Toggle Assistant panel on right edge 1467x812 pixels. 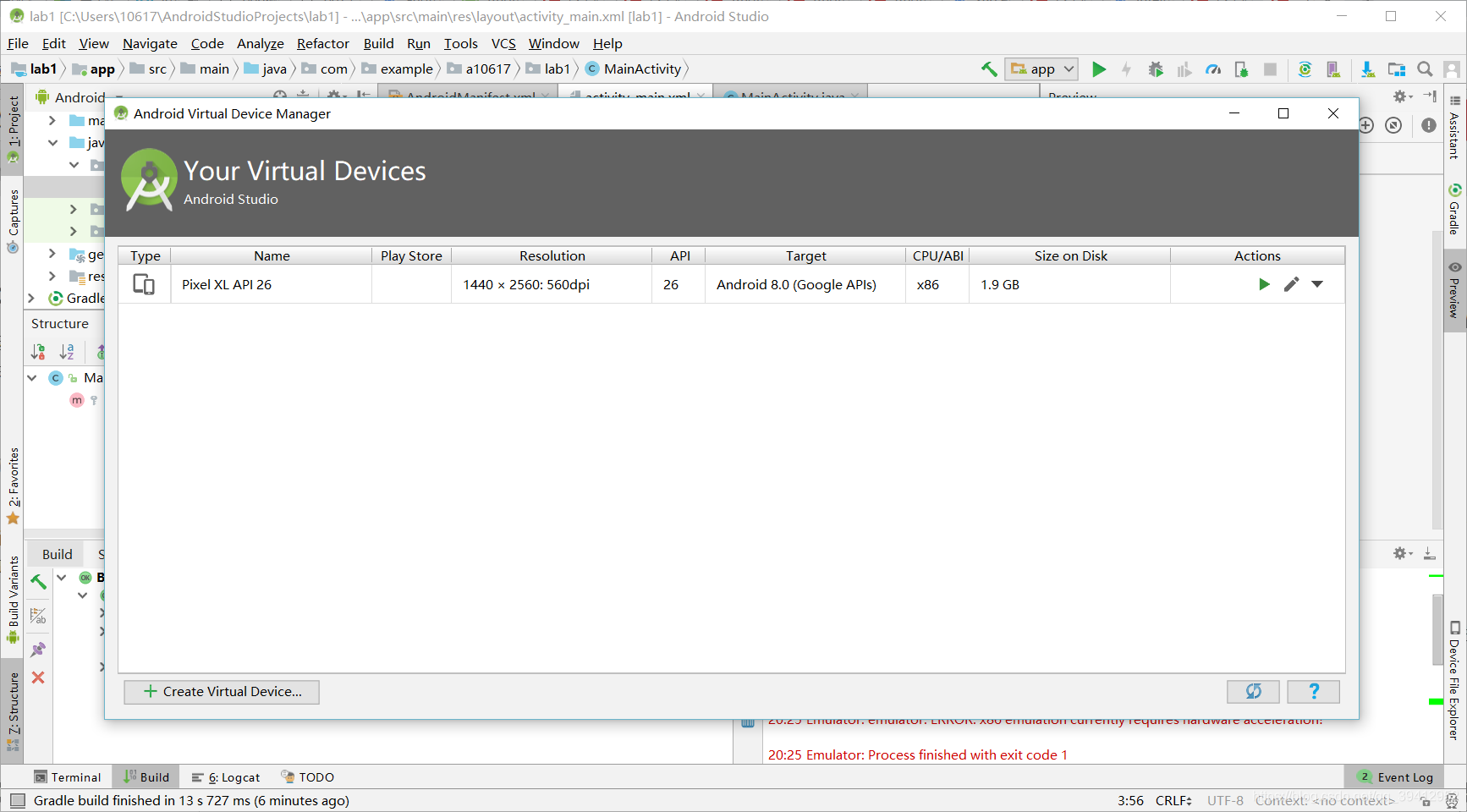coord(1454,126)
